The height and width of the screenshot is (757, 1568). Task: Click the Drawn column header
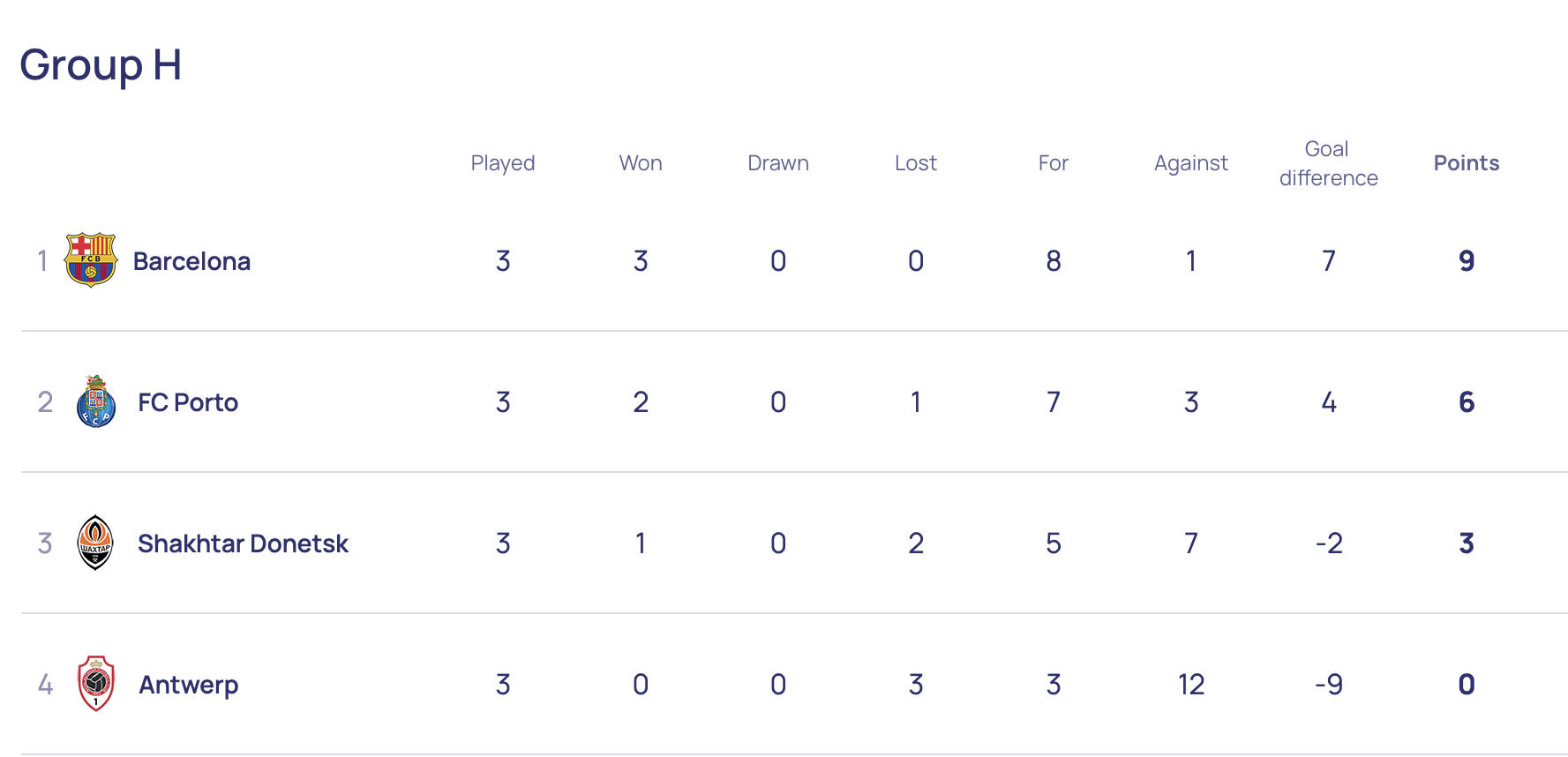(778, 163)
